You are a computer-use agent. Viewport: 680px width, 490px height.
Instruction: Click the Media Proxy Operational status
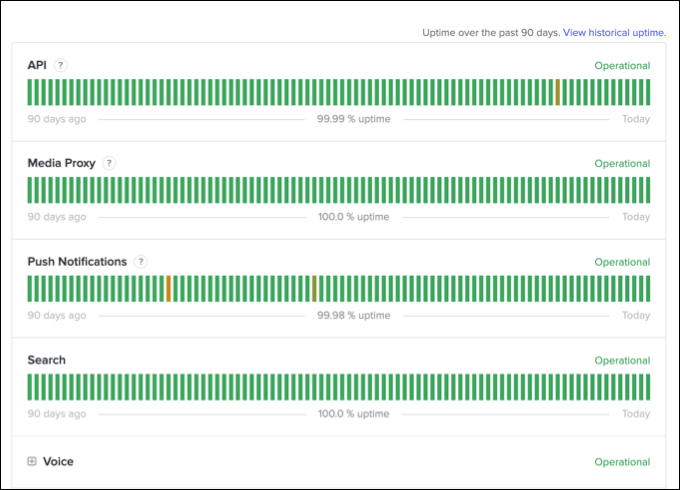coord(622,164)
